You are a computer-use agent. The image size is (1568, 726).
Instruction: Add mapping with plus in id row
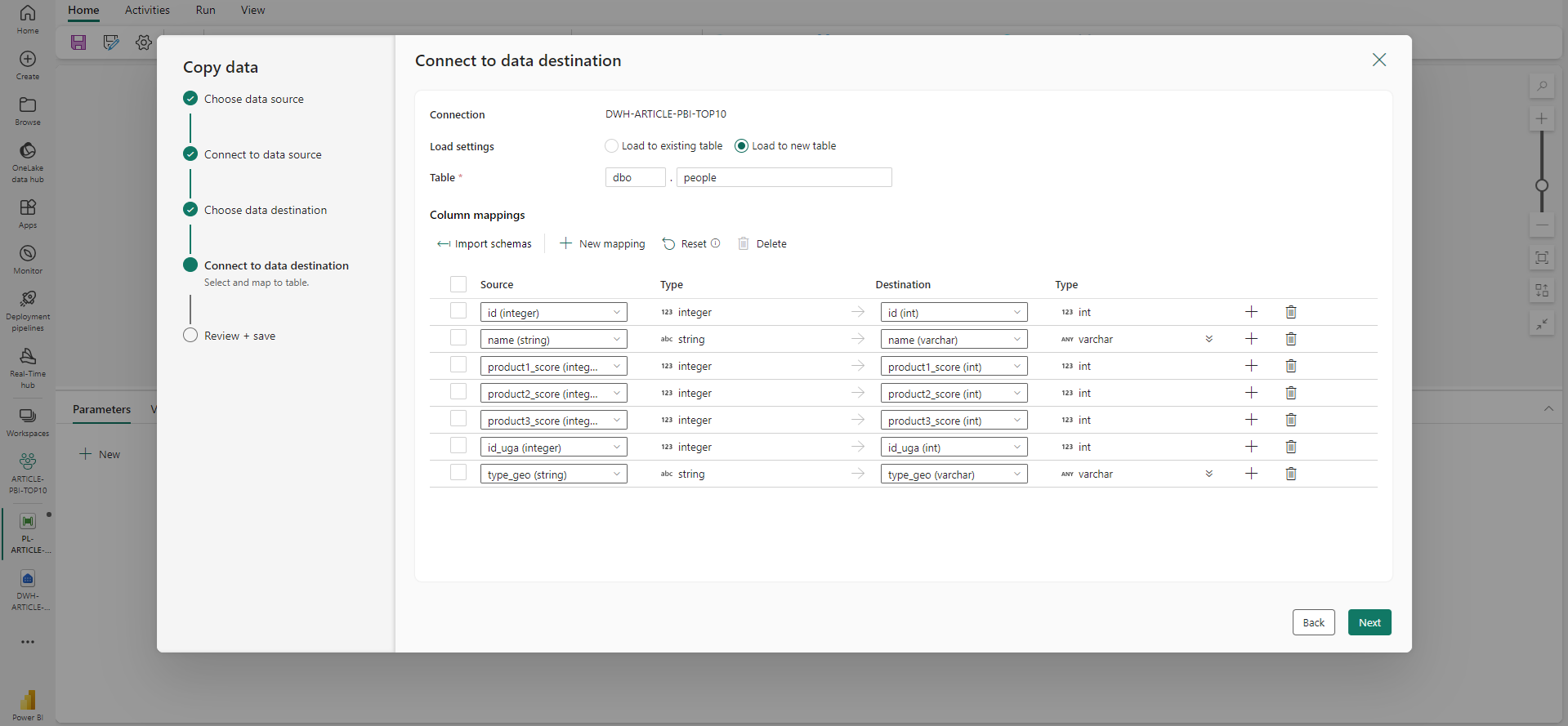point(1251,312)
